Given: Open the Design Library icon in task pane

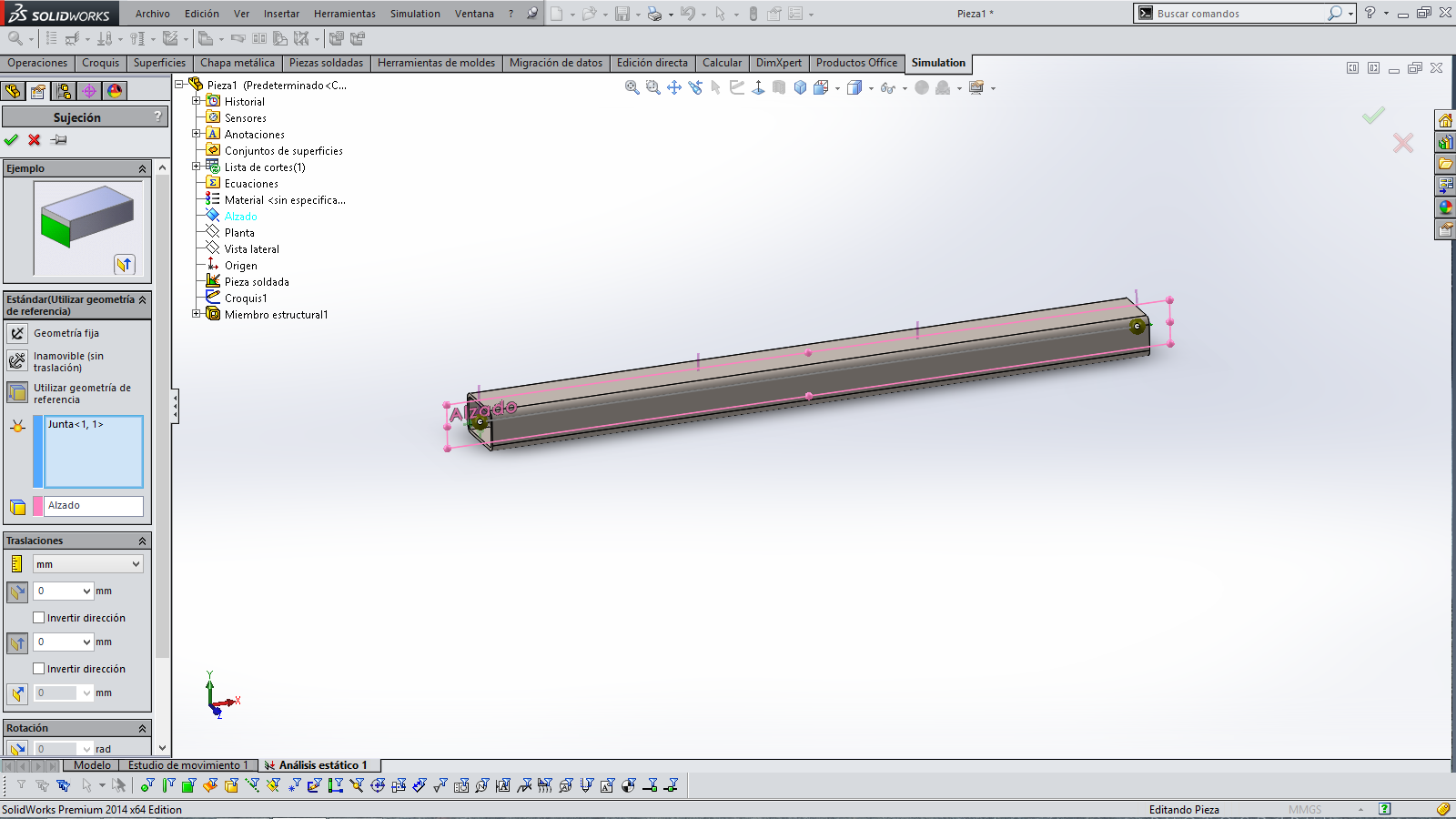Looking at the screenshot, I should point(1445,142).
